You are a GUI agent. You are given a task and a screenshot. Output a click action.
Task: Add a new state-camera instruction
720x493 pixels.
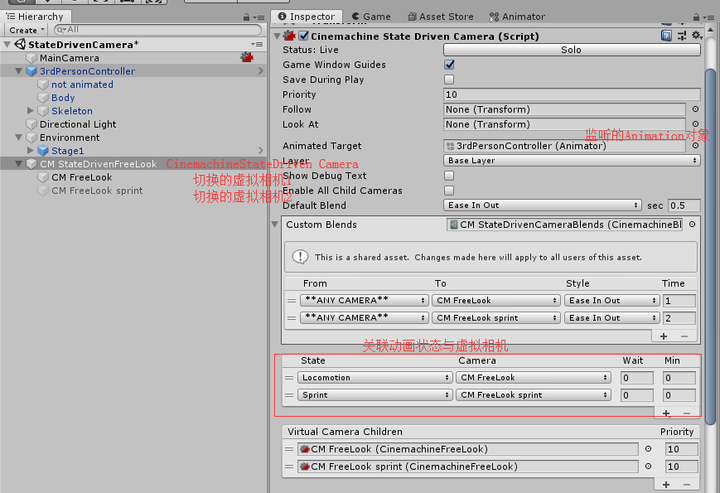coord(666,414)
